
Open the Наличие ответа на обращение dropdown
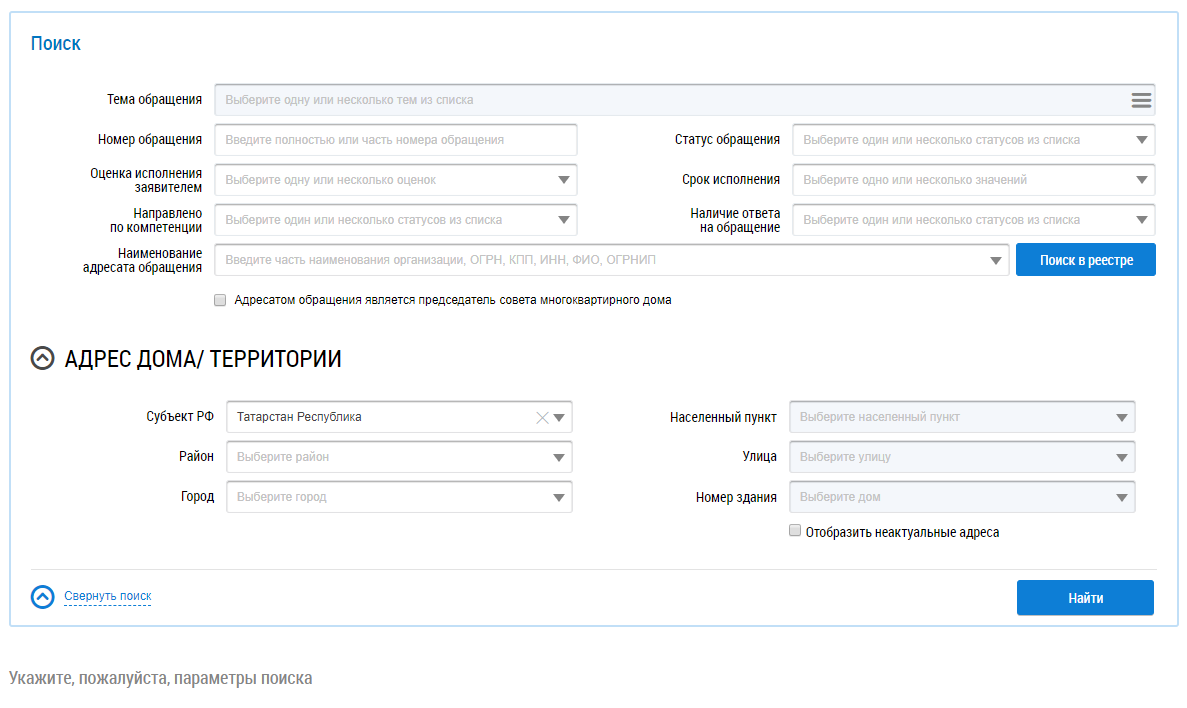[x=1141, y=220]
